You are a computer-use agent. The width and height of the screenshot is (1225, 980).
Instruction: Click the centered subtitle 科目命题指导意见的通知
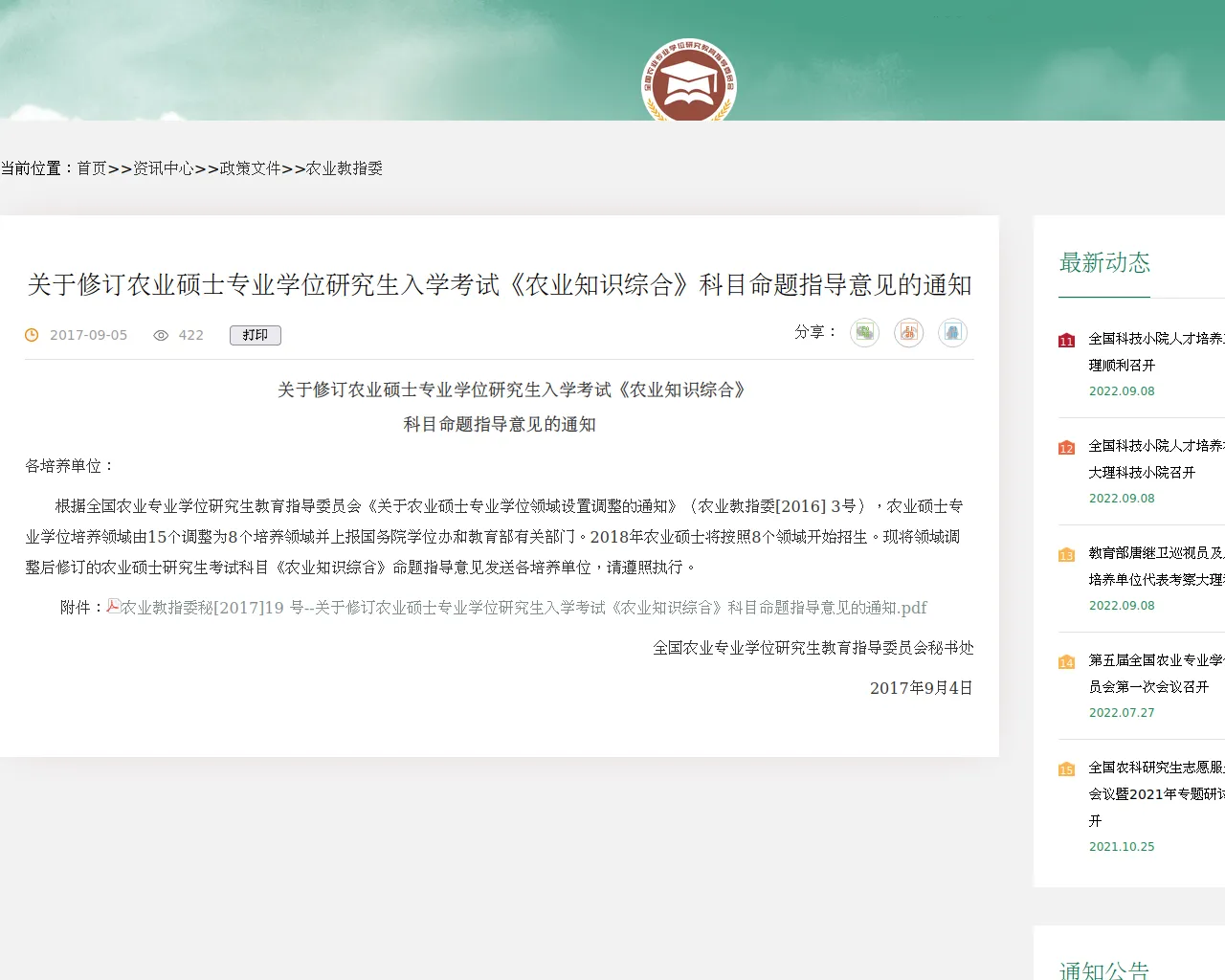point(500,424)
